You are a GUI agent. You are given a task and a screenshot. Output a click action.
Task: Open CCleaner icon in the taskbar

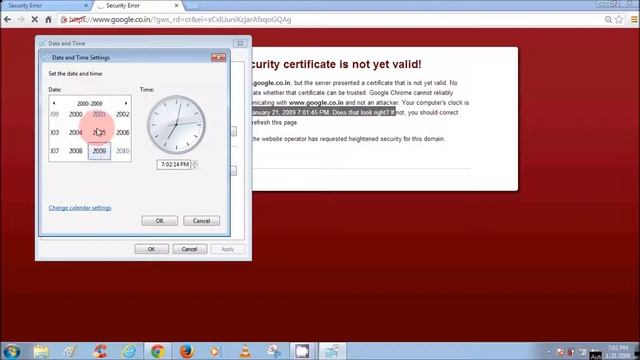(x=100, y=351)
